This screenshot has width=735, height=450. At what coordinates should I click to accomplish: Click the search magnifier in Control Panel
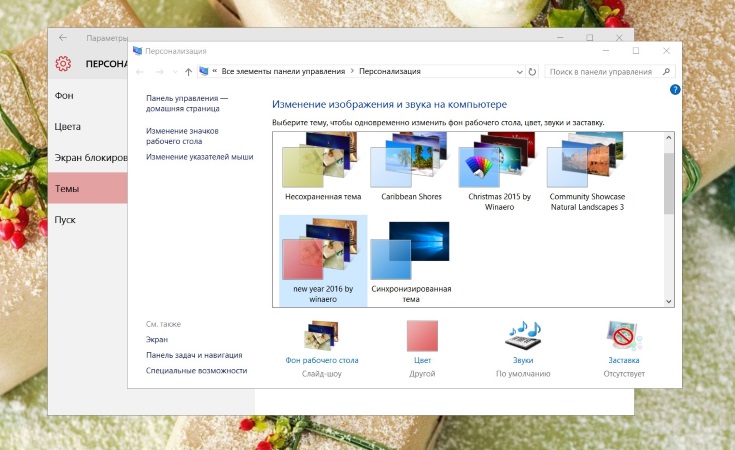(x=666, y=71)
